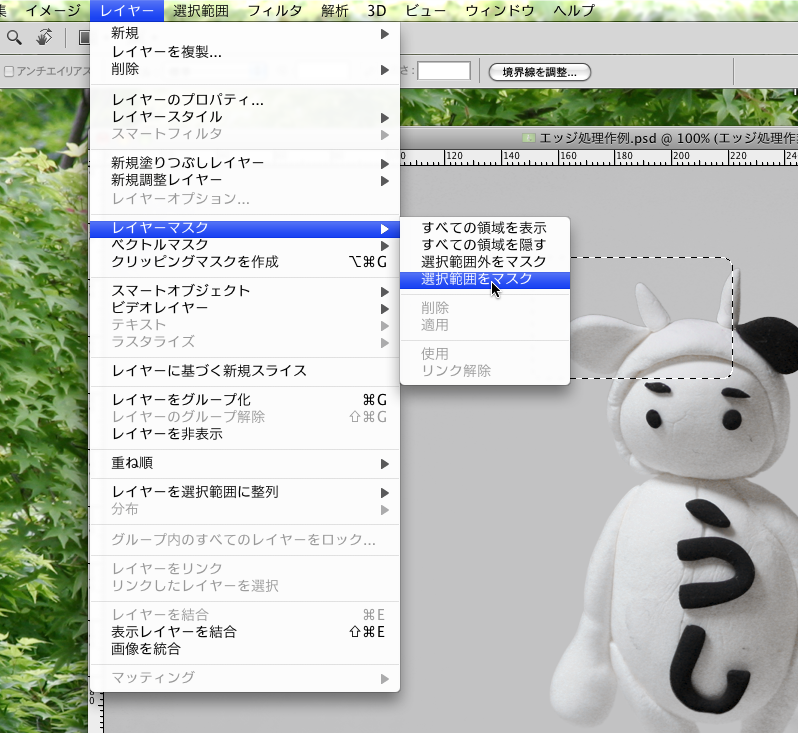Expand レイヤーを選択範囲に整列 submenu
Viewport: 798px width, 733px height.
(x=245, y=492)
